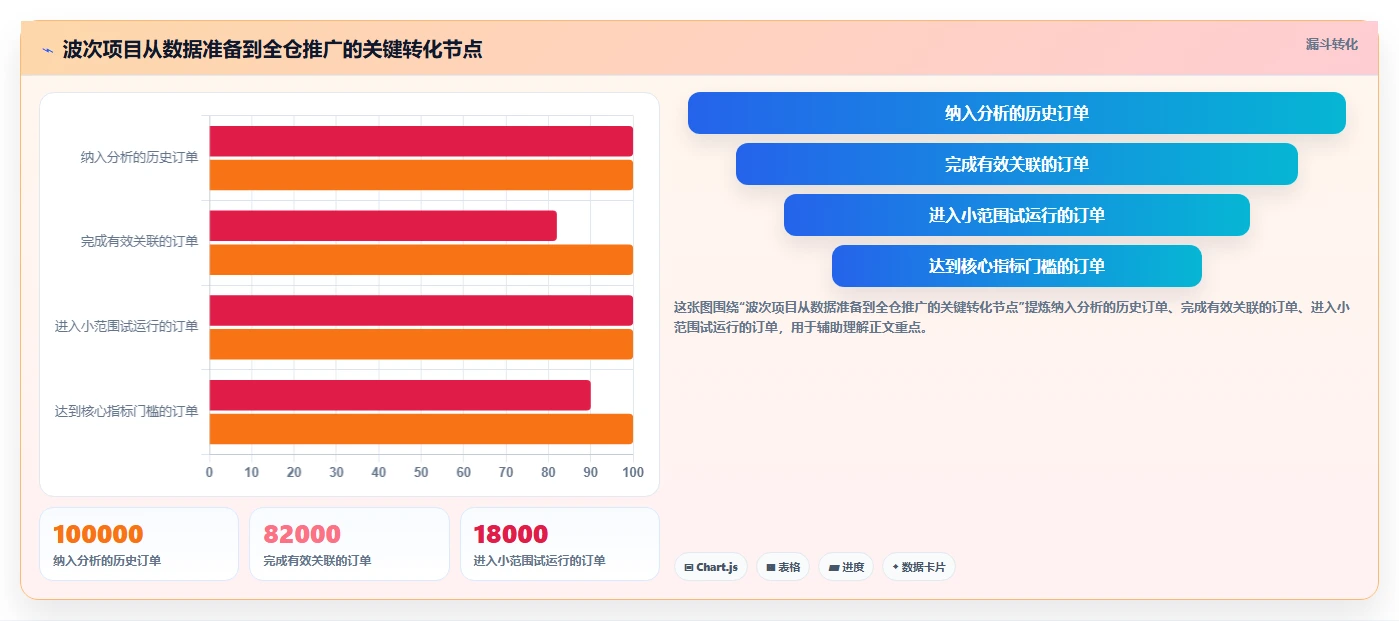Click the red bar for 完成有效关联的订单
Image resolution: width=1399 pixels, height=621 pixels.
[383, 226]
